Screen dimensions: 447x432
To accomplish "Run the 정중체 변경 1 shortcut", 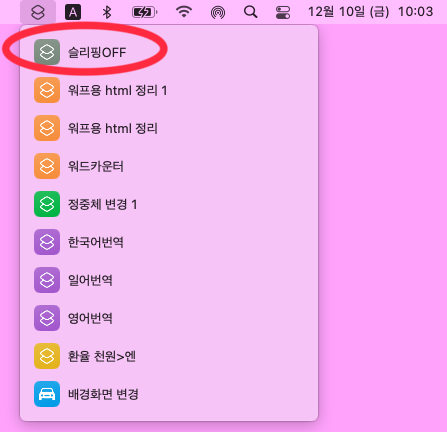I will coord(169,204).
